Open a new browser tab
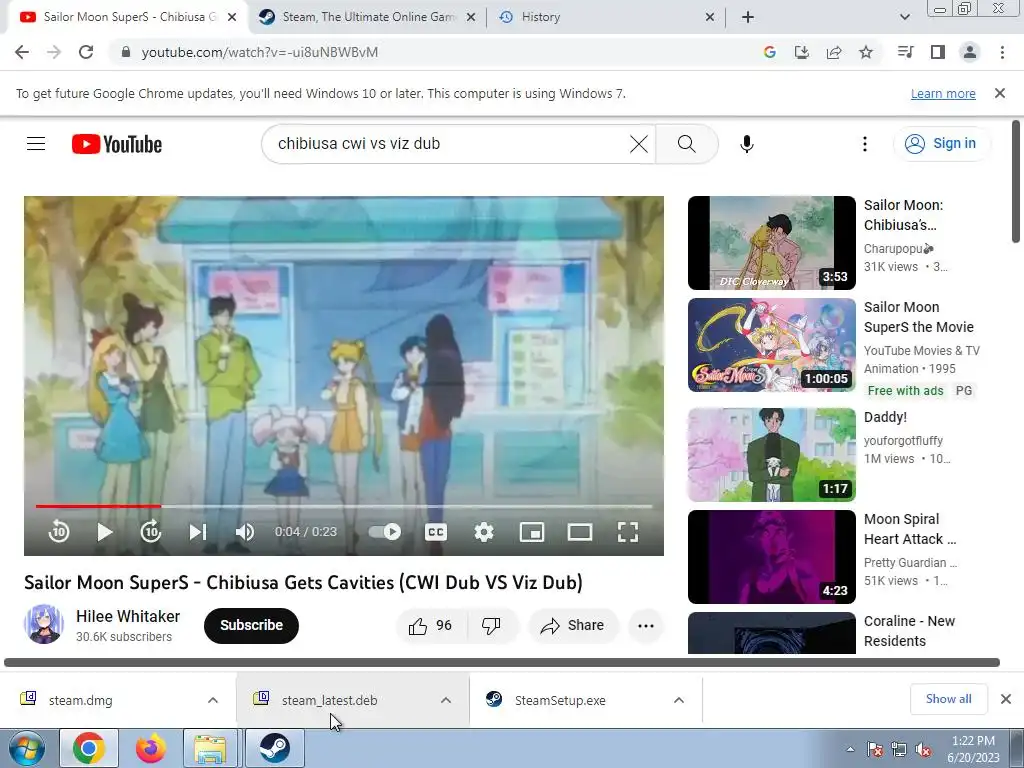 point(748,17)
